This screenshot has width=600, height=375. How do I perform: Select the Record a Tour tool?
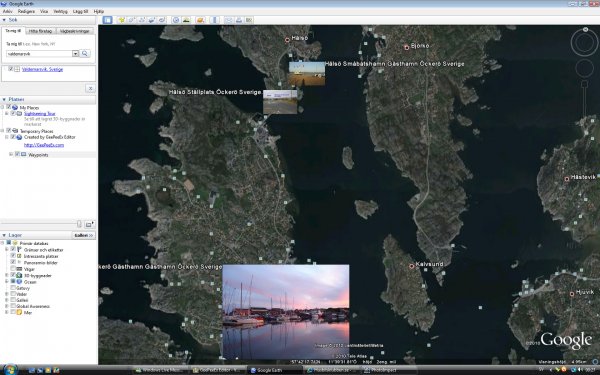[161, 20]
